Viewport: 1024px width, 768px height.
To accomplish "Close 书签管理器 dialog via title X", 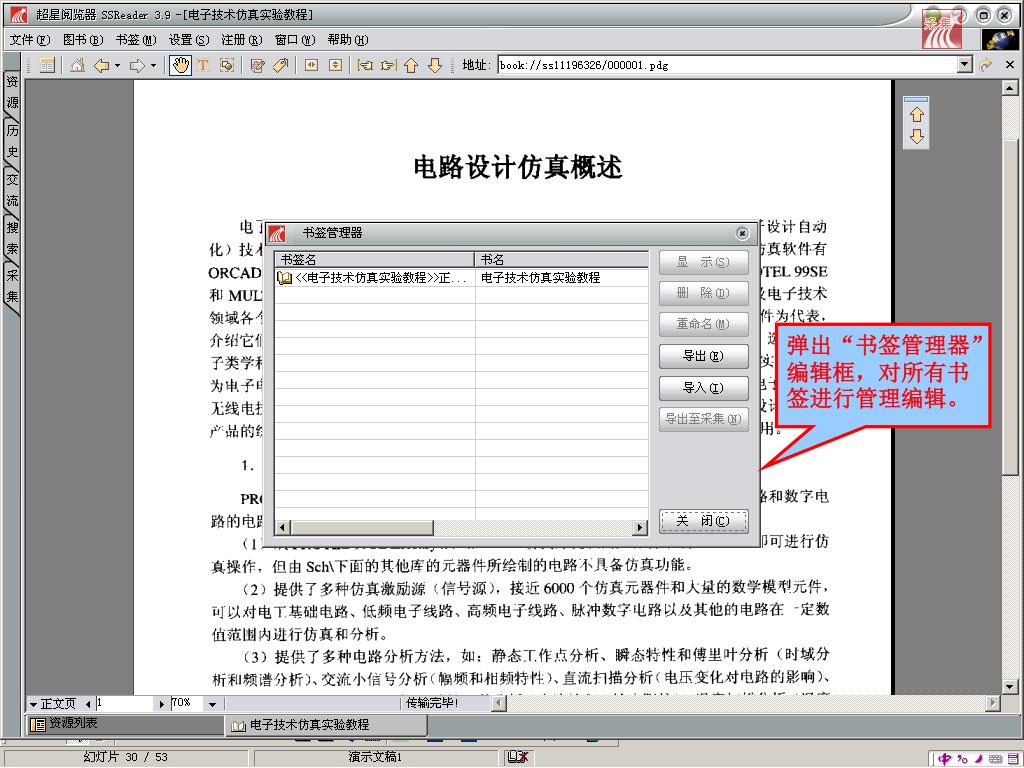I will click(742, 233).
